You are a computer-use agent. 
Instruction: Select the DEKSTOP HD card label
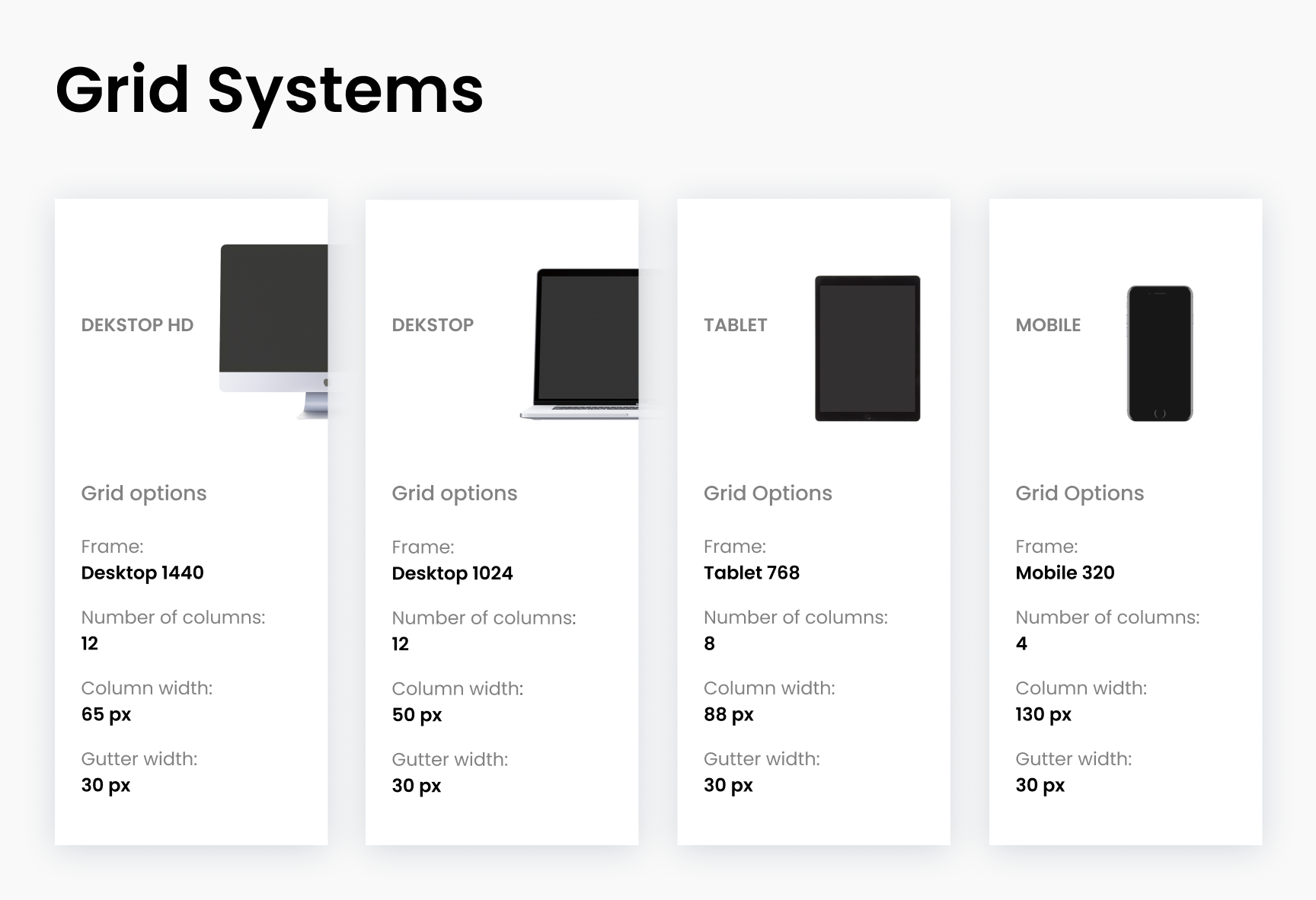138,324
